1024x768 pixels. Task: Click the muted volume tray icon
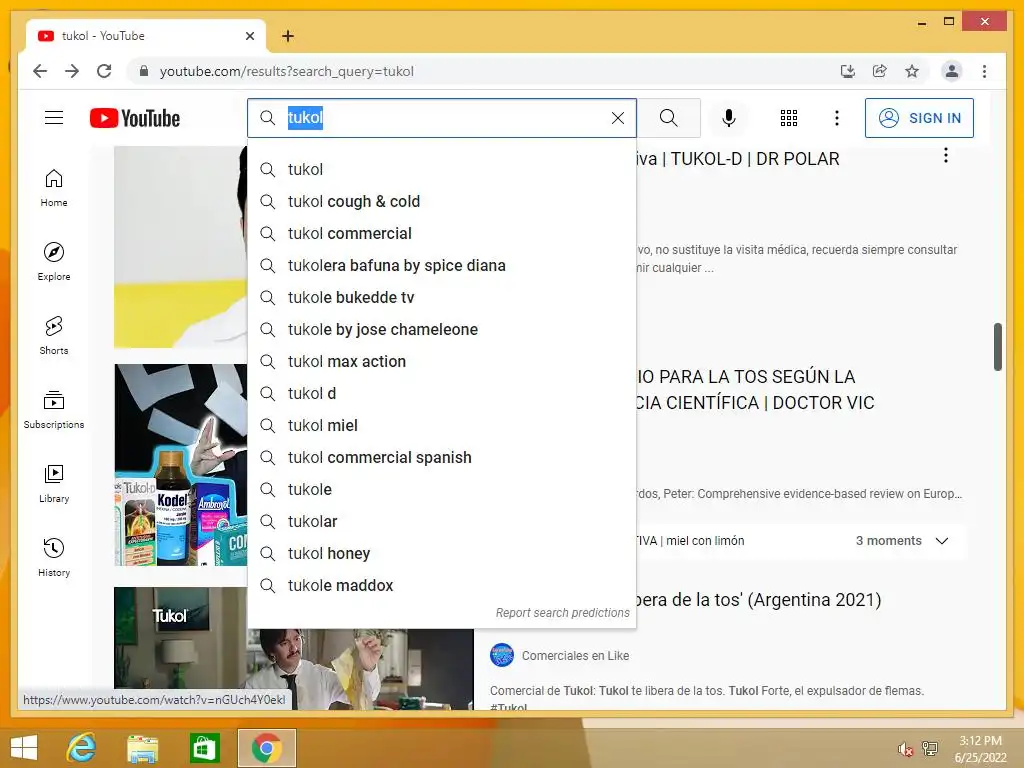coord(905,749)
